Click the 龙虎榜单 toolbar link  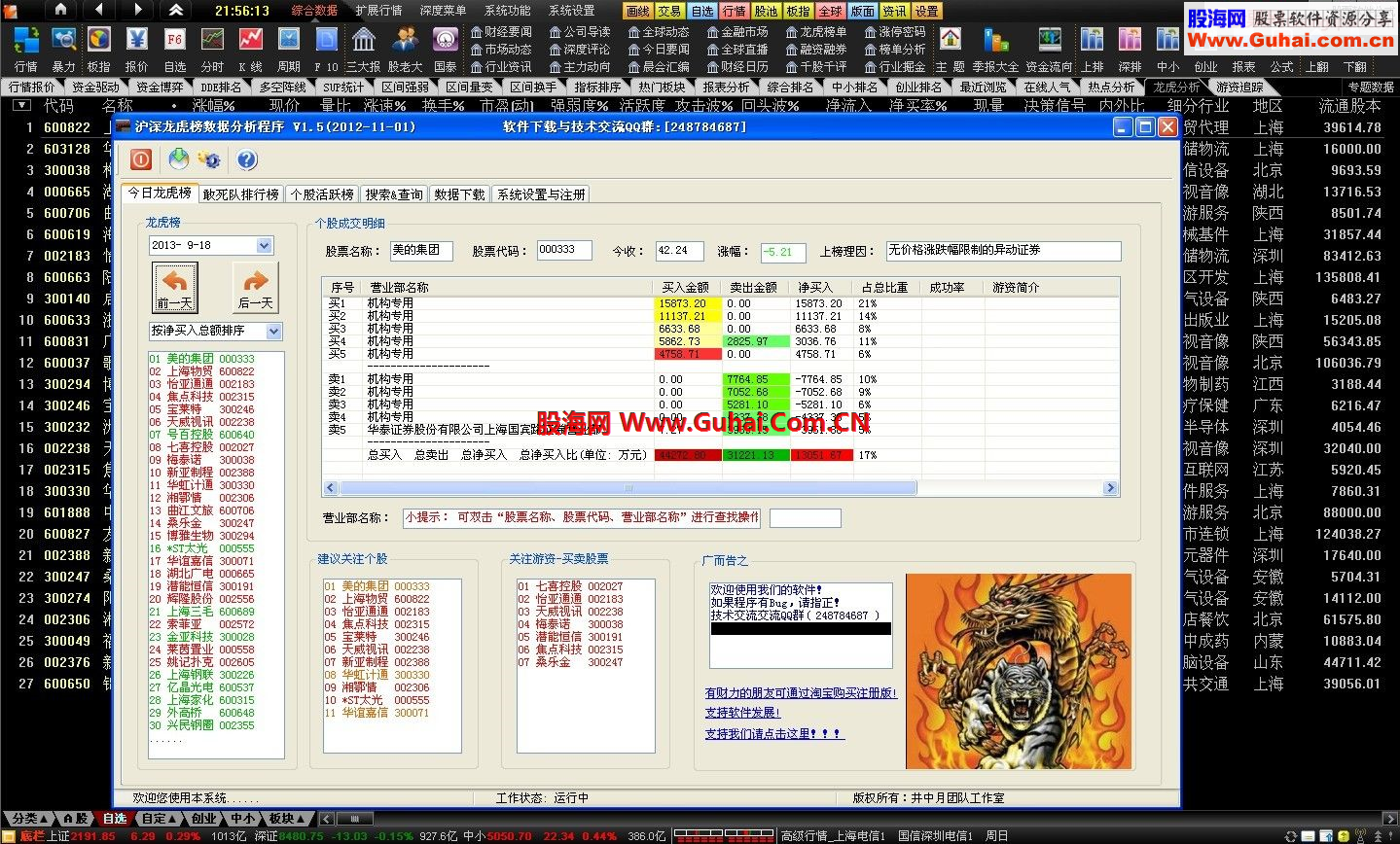point(815,31)
